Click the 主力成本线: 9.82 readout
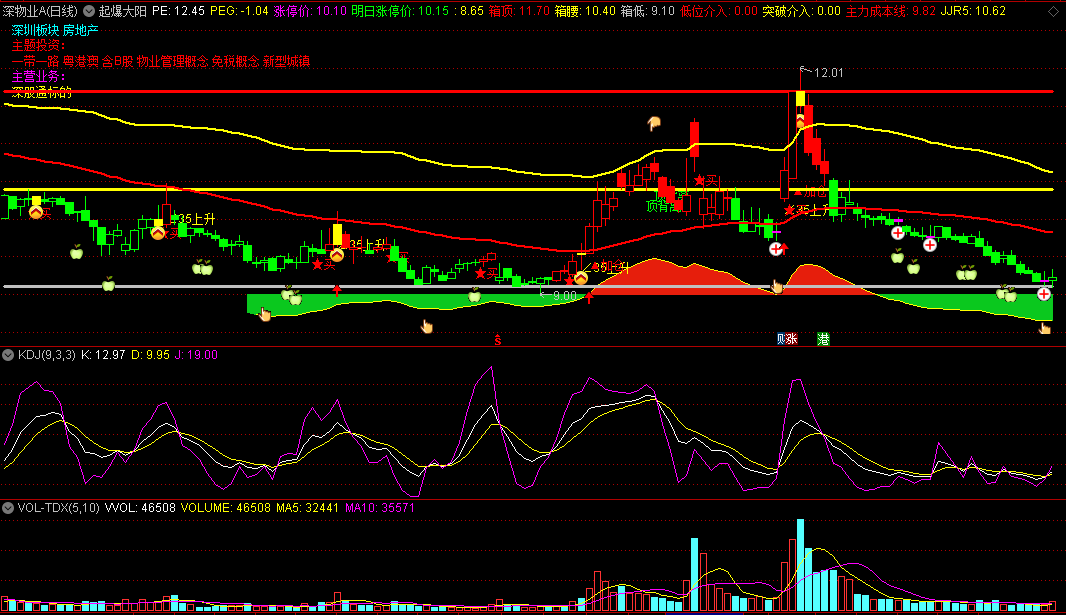This screenshot has height=615, width=1066. [x=891, y=11]
